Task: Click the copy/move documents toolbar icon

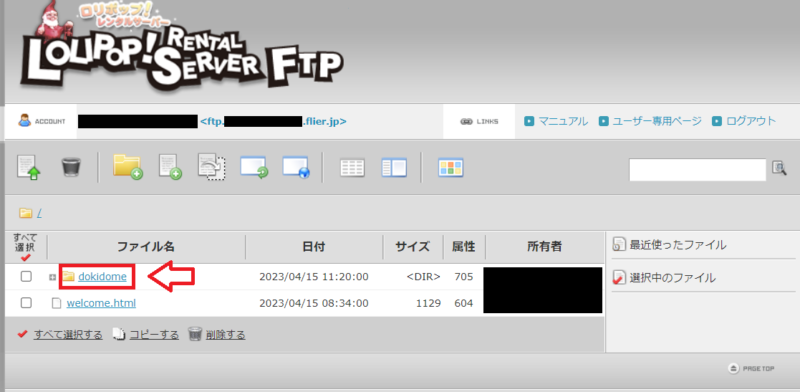Action: [x=212, y=167]
